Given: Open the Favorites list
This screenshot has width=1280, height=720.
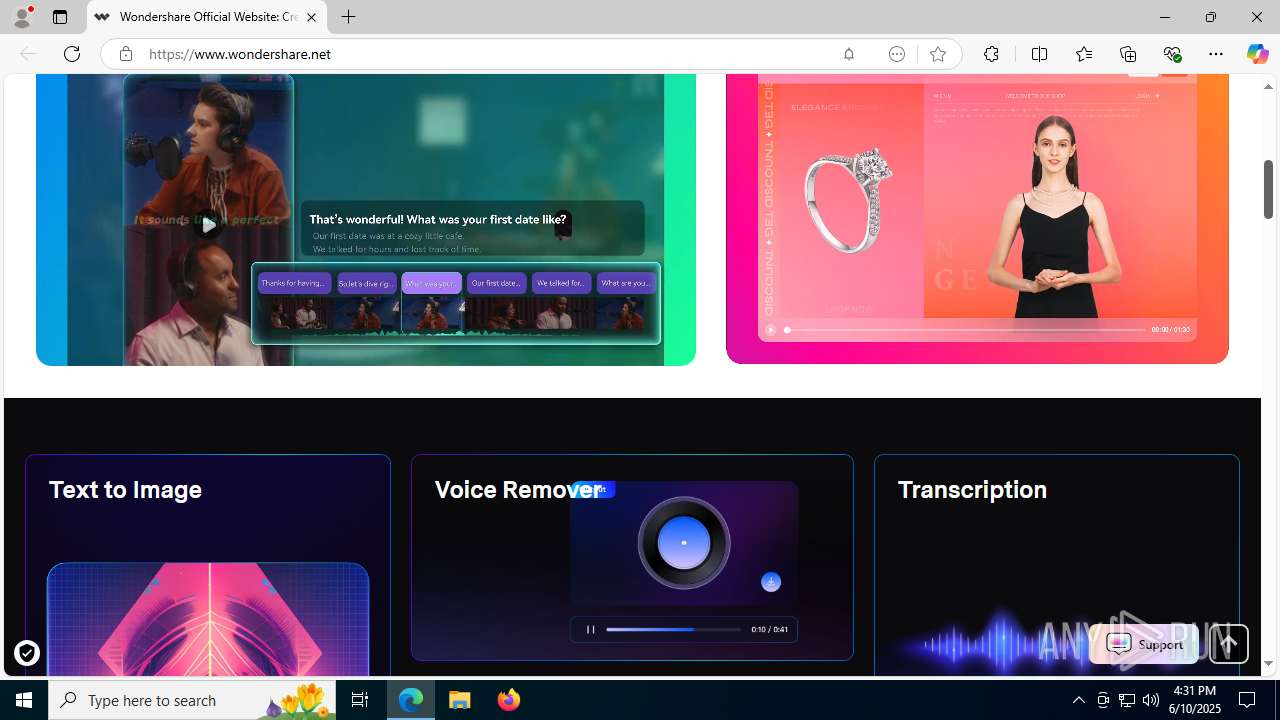Looking at the screenshot, I should tap(1084, 54).
